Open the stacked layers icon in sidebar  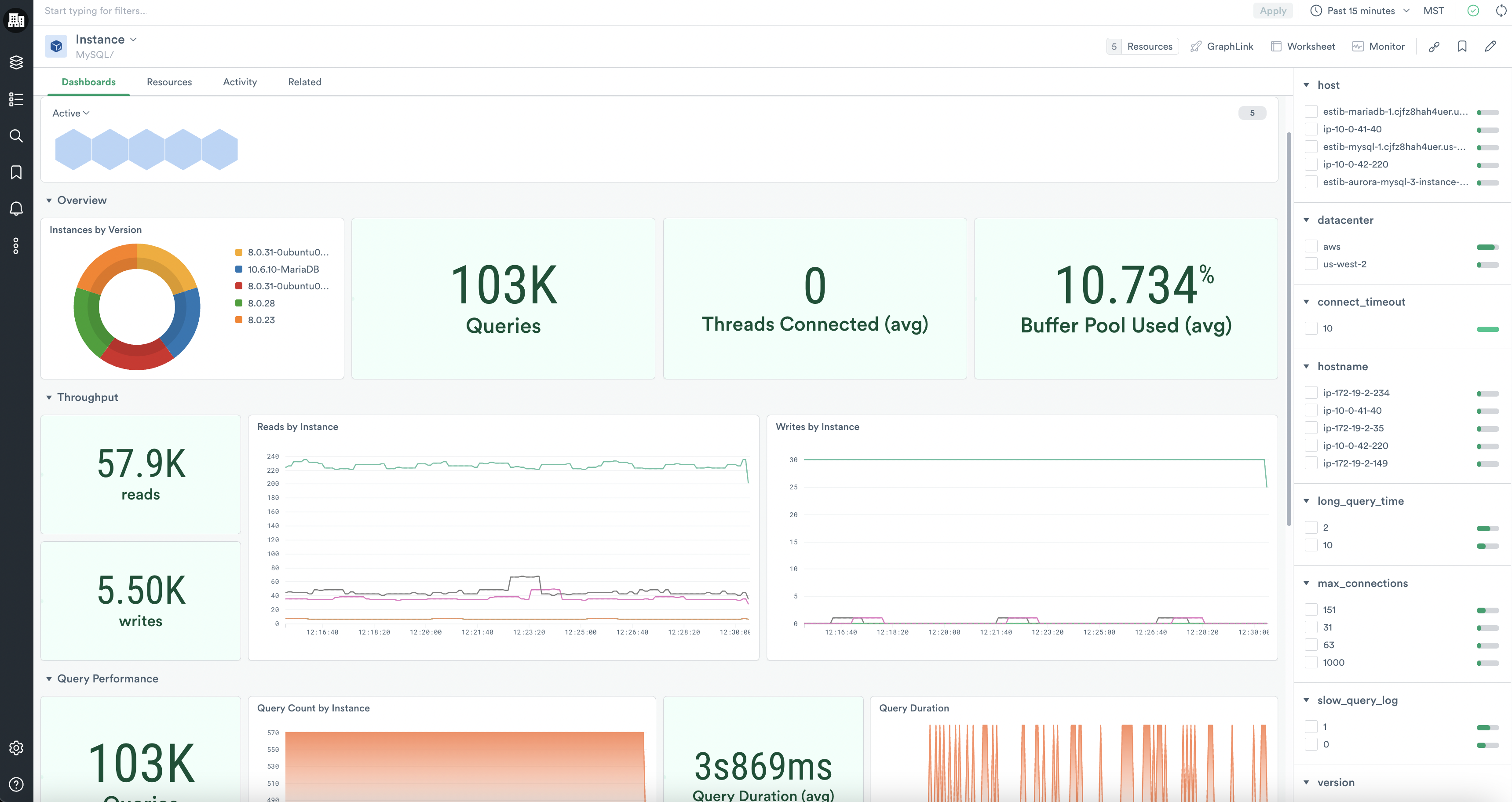pos(16,62)
